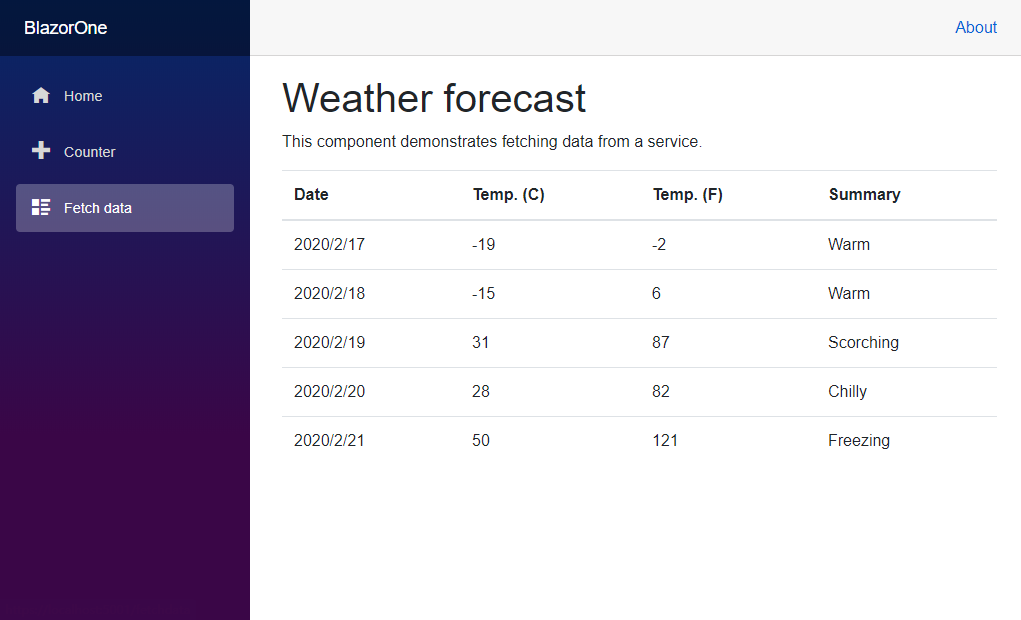Click the Weather forecast heading

coord(434,98)
